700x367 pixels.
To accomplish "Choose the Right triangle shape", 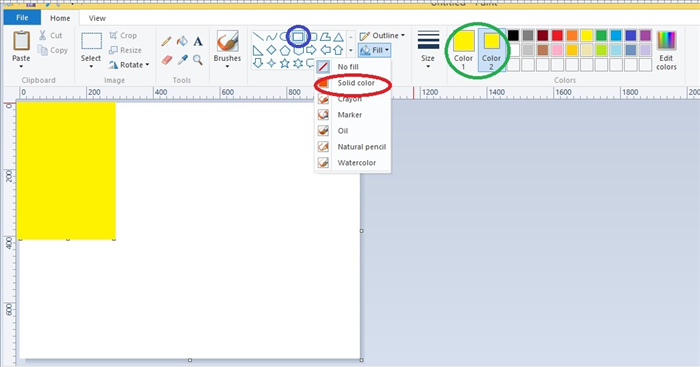I will [258, 50].
